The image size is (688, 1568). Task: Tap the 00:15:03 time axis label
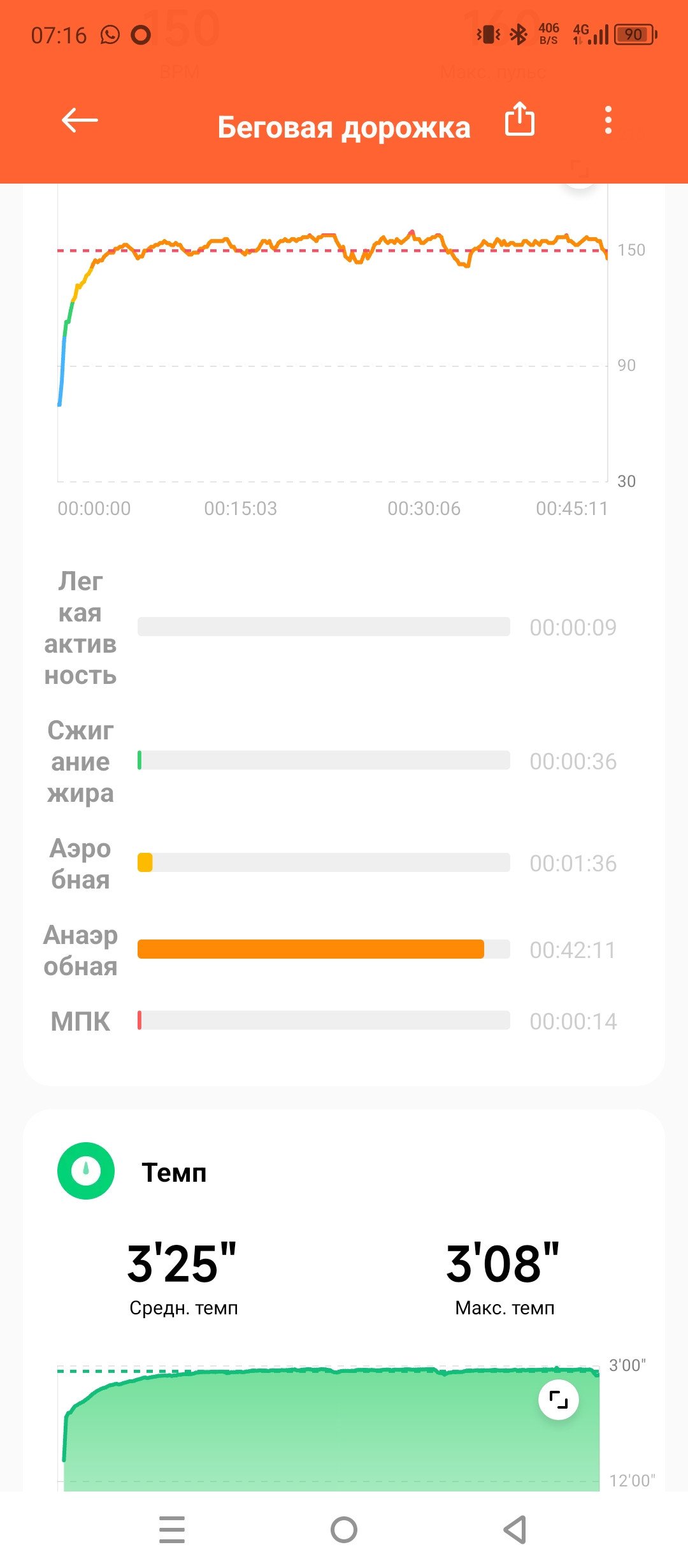click(241, 509)
